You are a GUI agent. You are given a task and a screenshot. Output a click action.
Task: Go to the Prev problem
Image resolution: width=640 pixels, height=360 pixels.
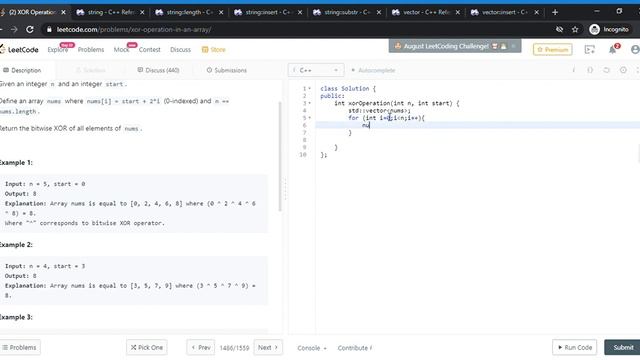(201, 347)
